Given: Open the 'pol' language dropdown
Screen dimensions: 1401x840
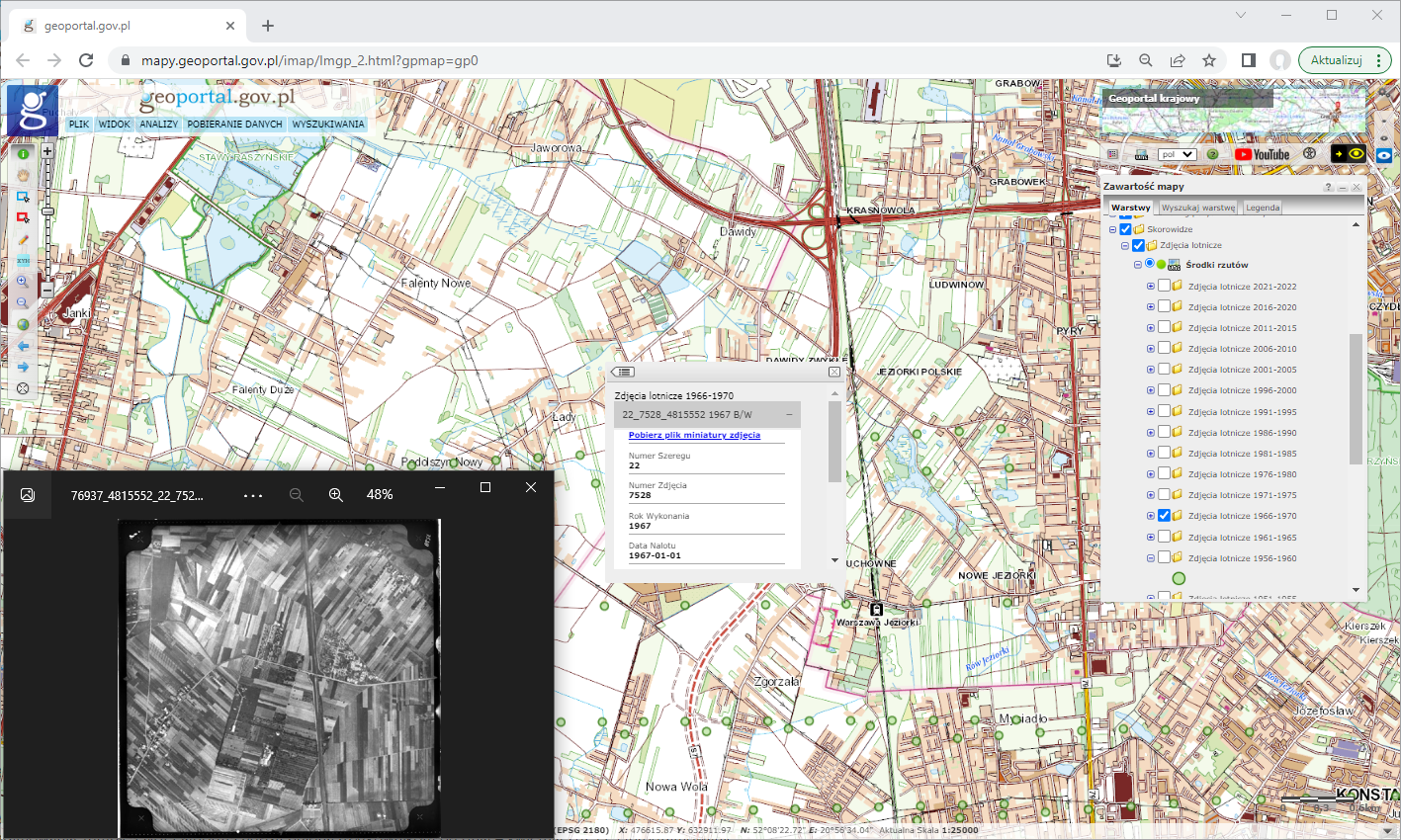Looking at the screenshot, I should [1177, 155].
